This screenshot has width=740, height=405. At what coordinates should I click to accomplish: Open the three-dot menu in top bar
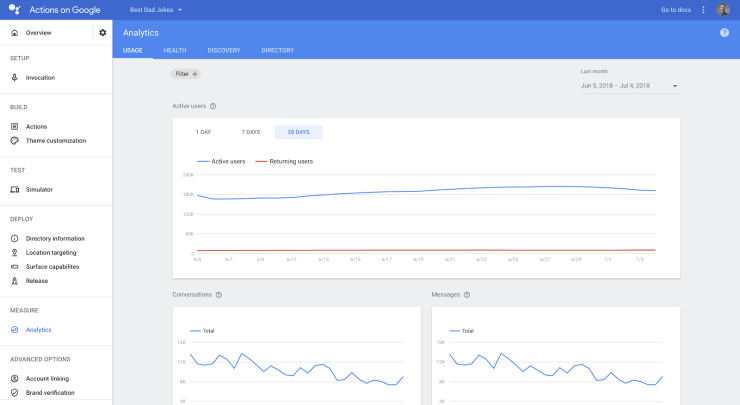[703, 10]
